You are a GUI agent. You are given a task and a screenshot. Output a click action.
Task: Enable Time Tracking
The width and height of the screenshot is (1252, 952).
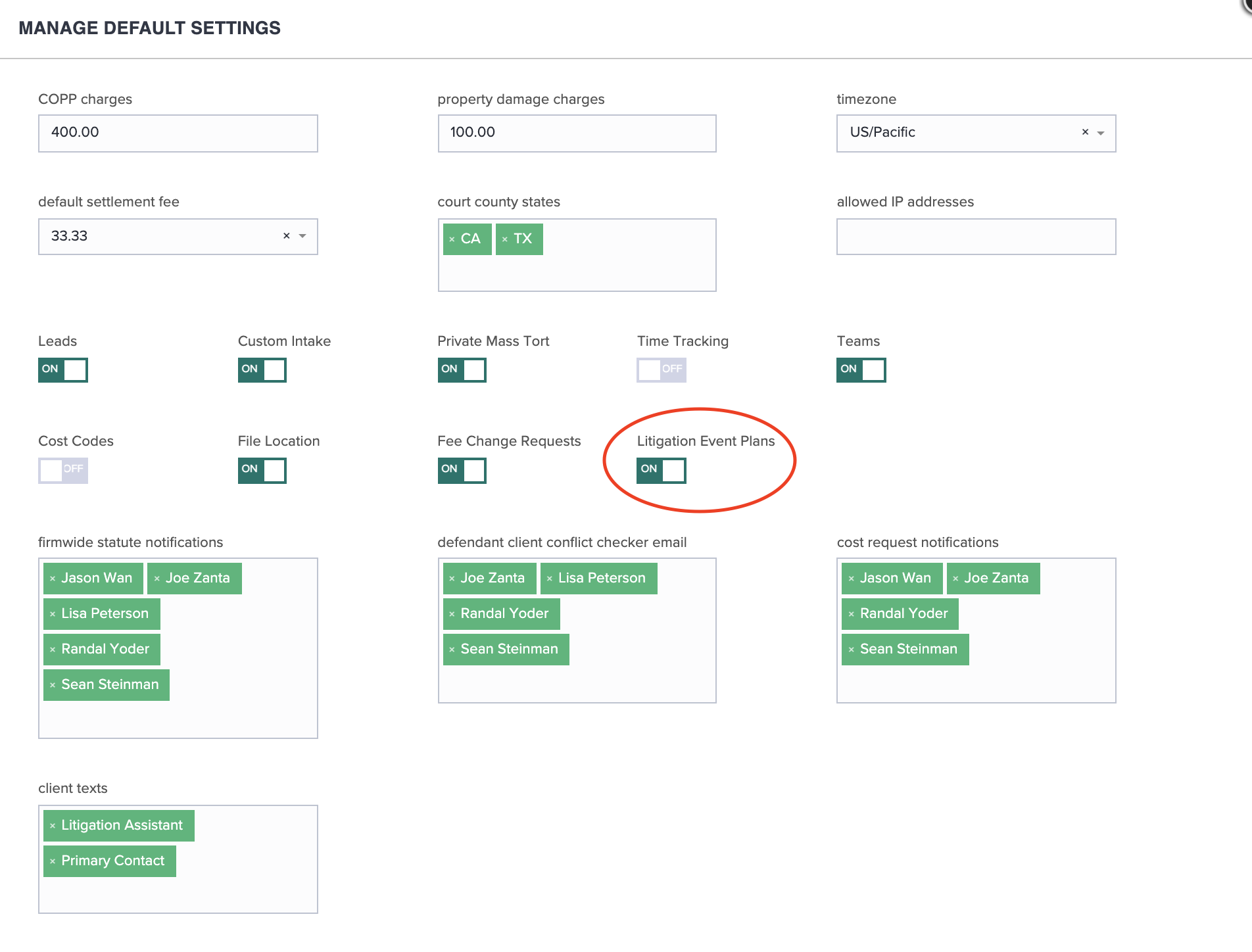click(661, 369)
